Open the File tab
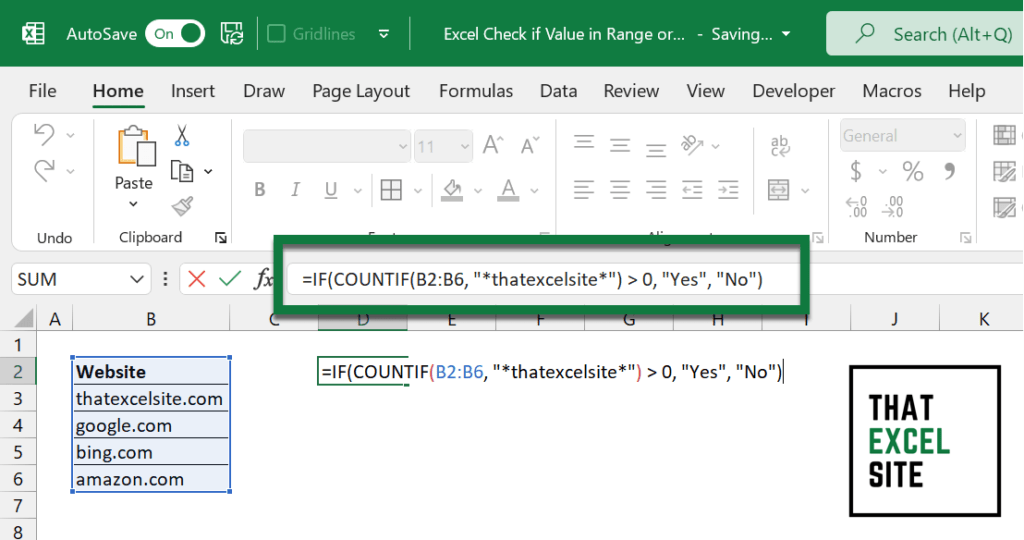This screenshot has width=1024, height=540. pyautogui.click(x=42, y=91)
